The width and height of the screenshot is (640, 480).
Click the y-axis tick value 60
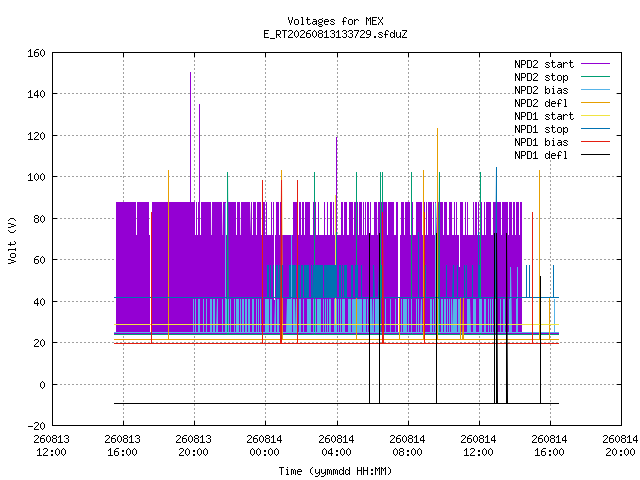tap(39, 260)
